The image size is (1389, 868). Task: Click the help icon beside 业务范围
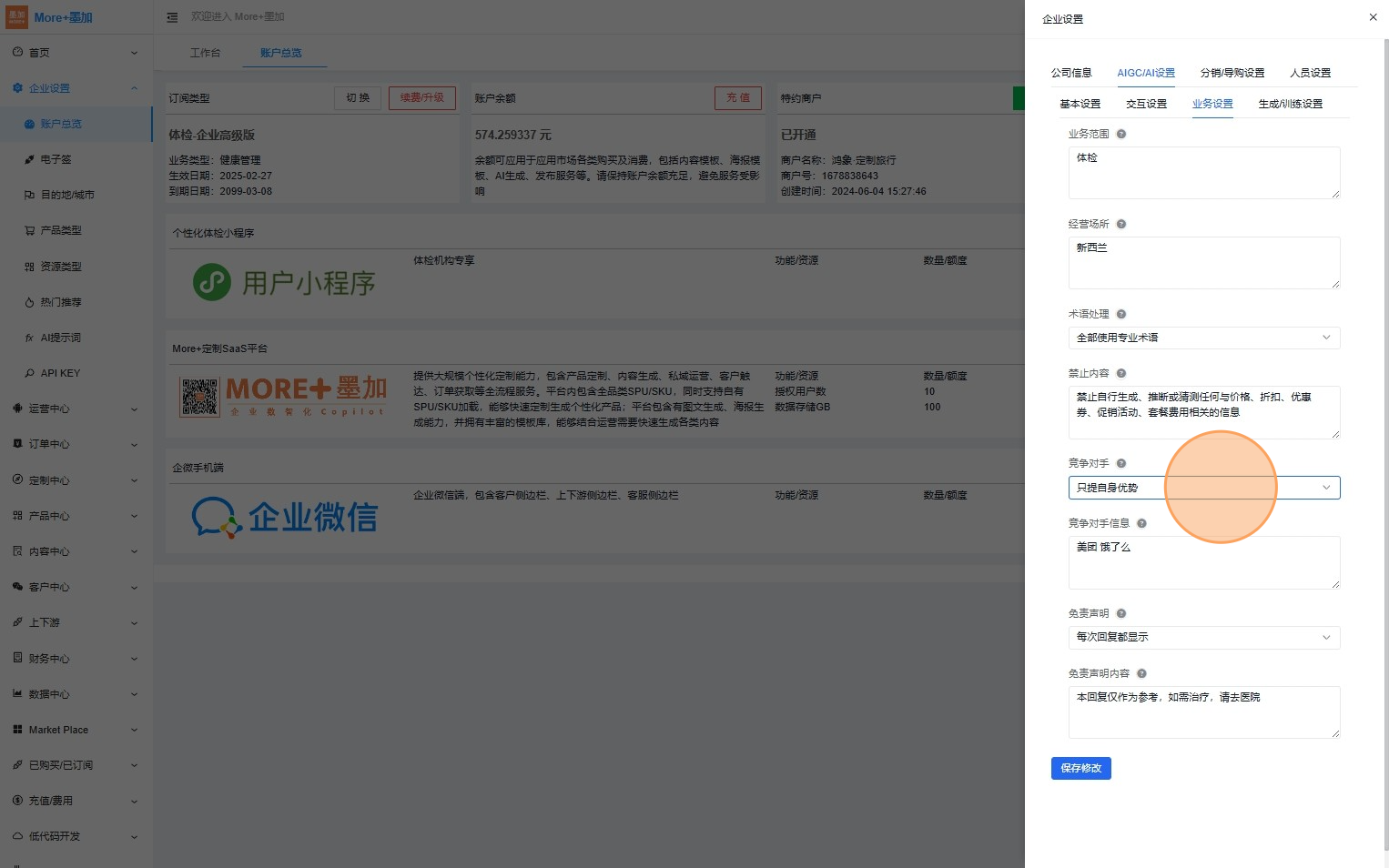click(x=1121, y=134)
